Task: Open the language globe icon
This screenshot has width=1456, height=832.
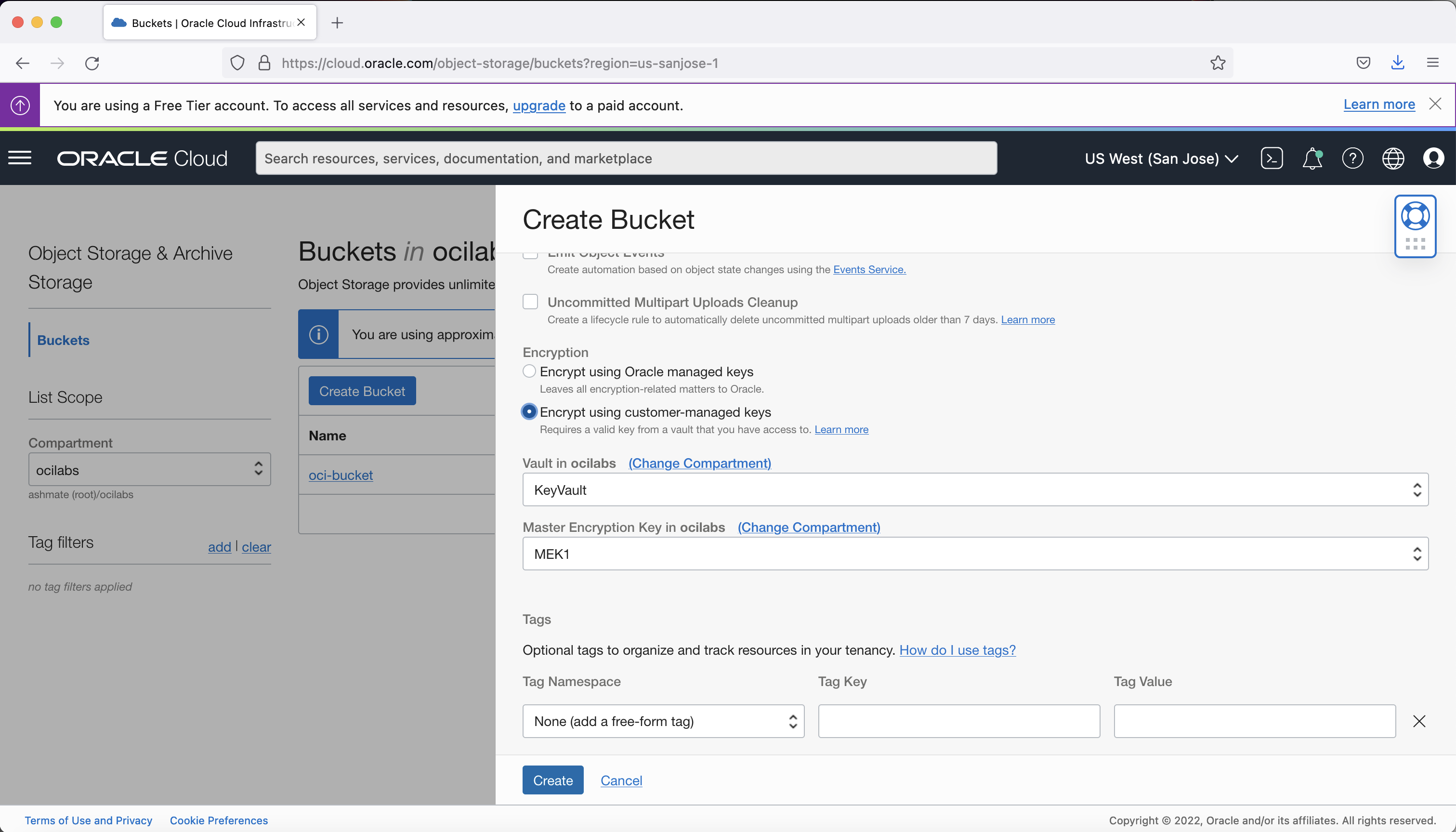Action: pos(1392,158)
